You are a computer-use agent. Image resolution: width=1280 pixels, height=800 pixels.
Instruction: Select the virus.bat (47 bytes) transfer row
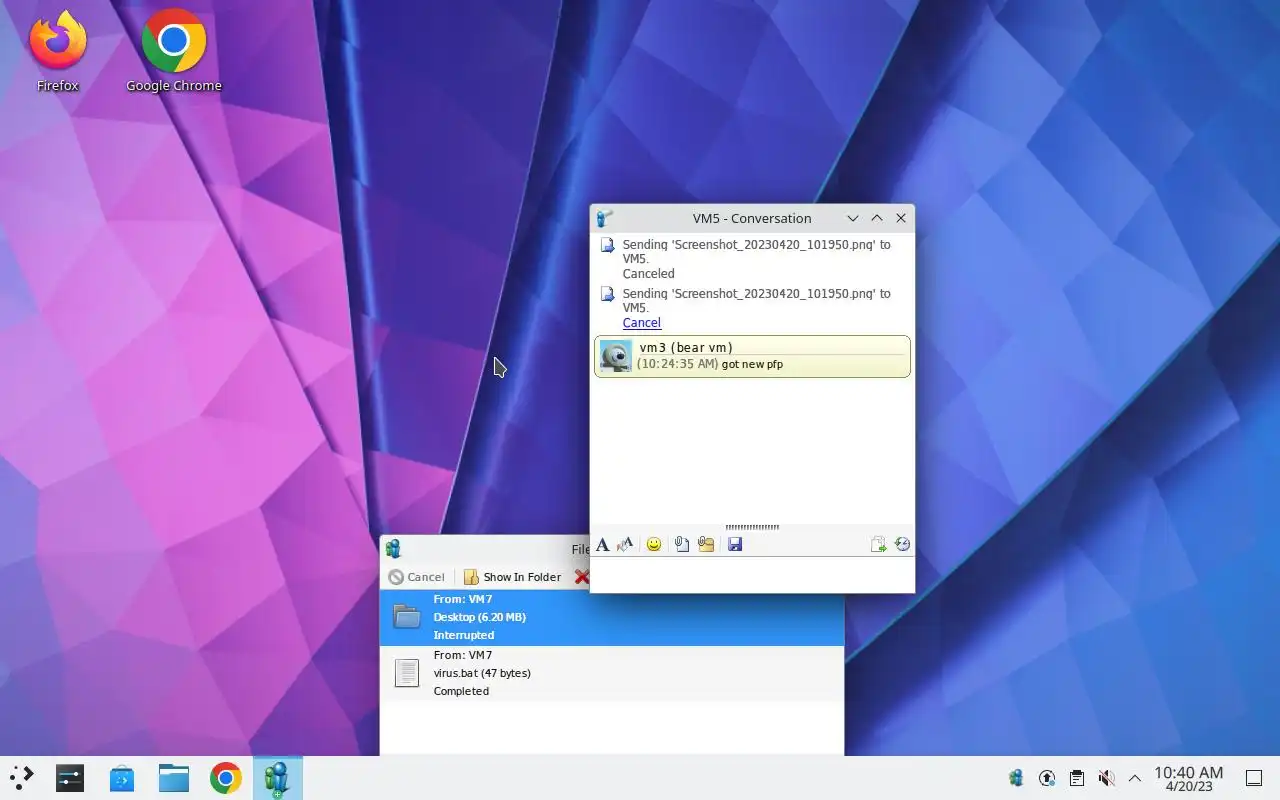(612, 673)
